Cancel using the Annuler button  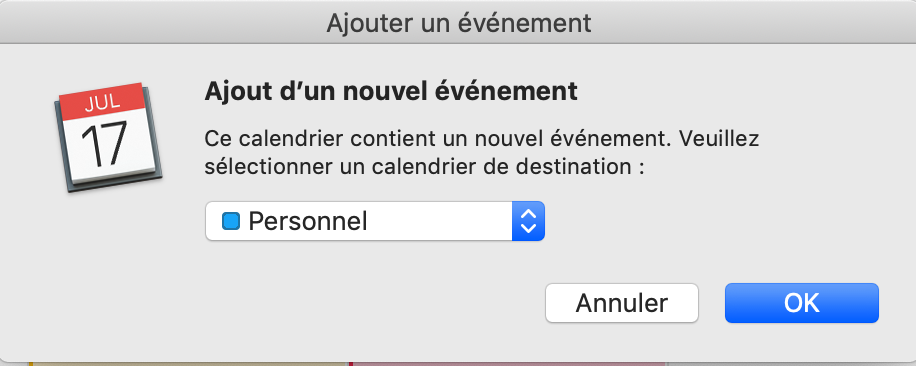pos(622,303)
